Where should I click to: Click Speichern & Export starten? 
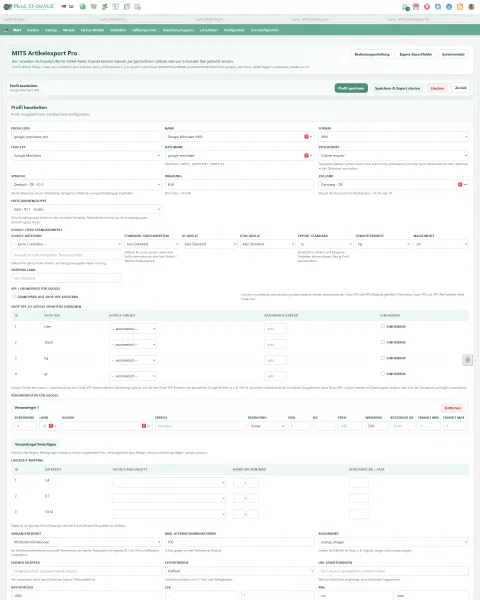pyautogui.click(x=397, y=88)
